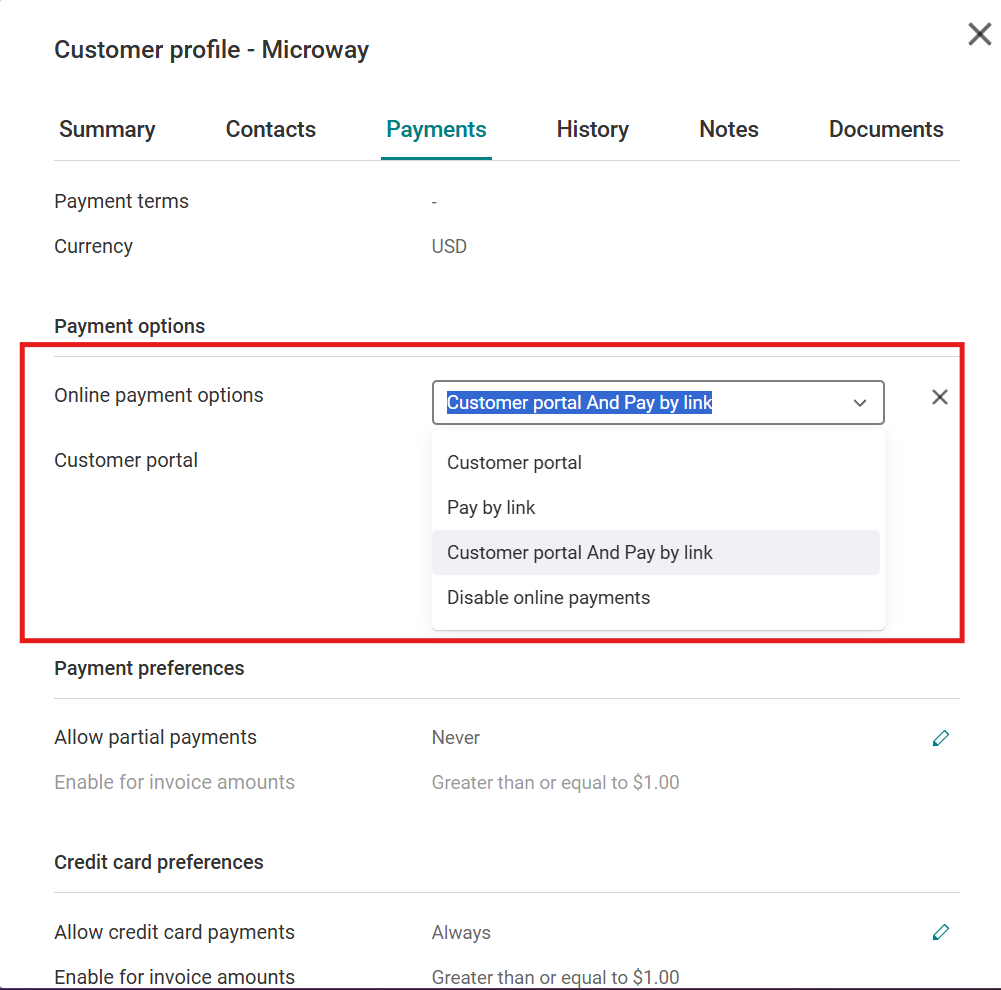Choose Customer portal option from list

[514, 463]
